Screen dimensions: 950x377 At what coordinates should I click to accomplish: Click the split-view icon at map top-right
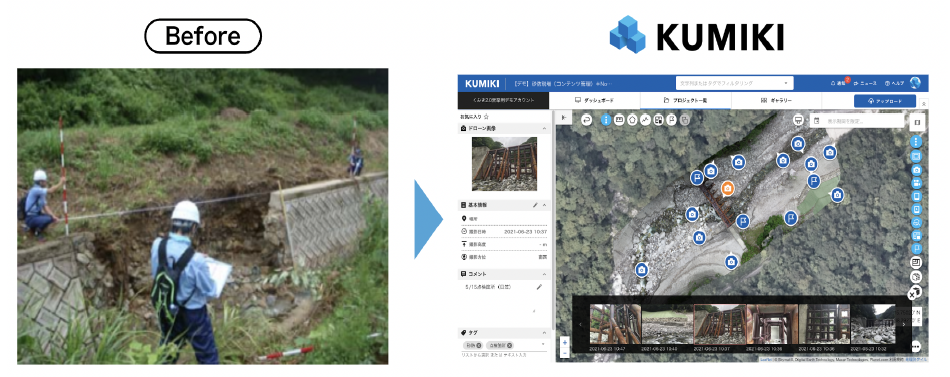tap(917, 122)
